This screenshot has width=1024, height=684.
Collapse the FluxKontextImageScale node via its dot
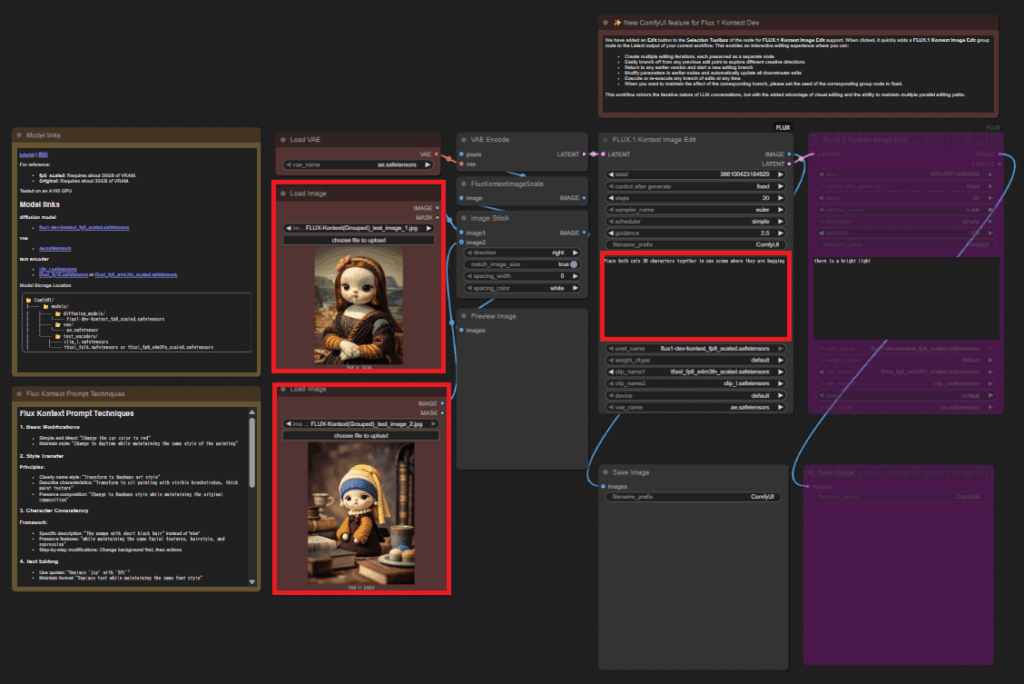tap(464, 184)
